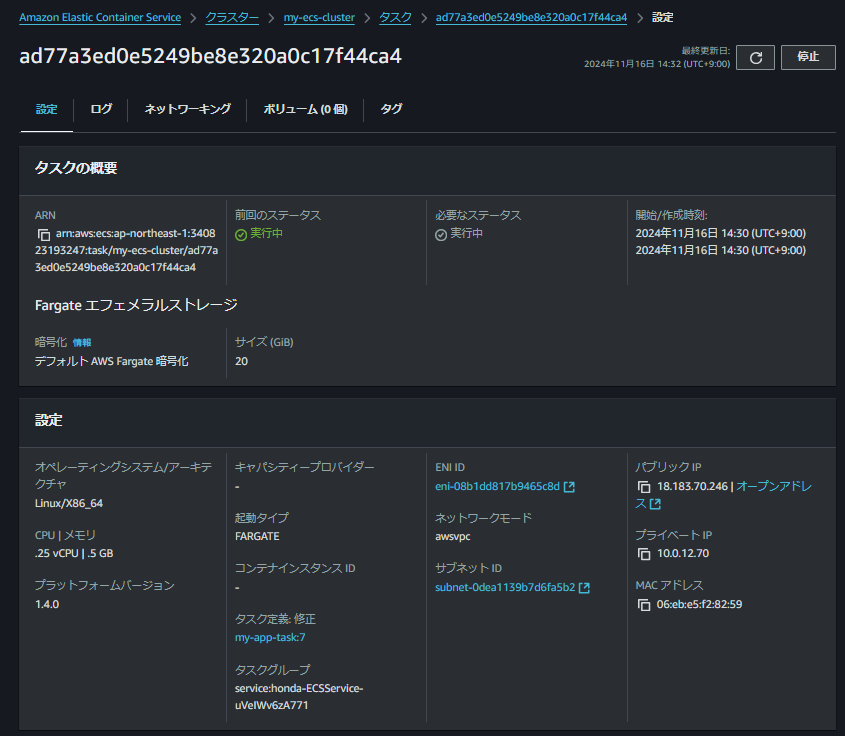Click デフォルト AWS Fargate 暗号化 text

click(112, 362)
